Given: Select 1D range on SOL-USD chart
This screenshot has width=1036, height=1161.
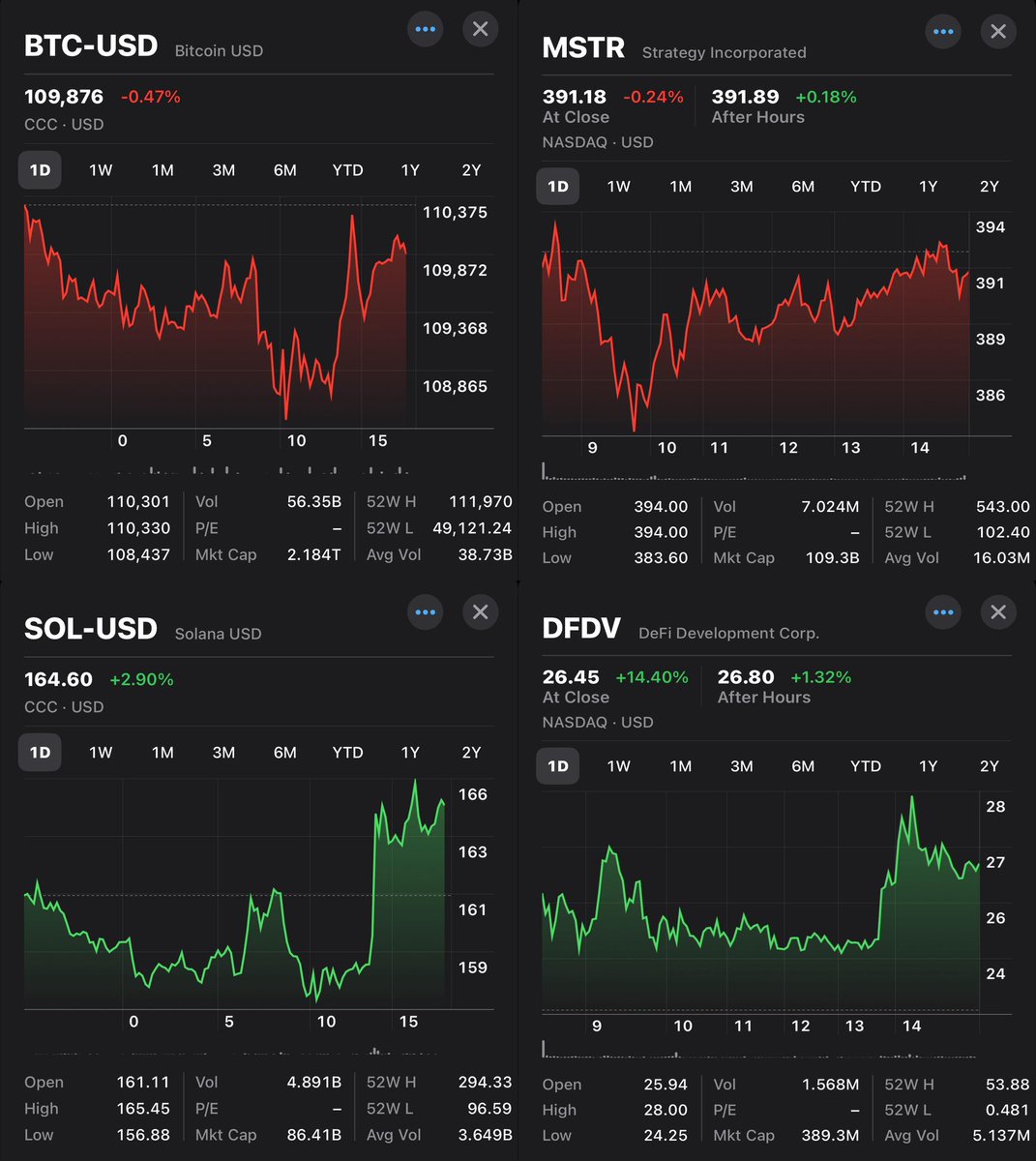Looking at the screenshot, I should point(40,752).
